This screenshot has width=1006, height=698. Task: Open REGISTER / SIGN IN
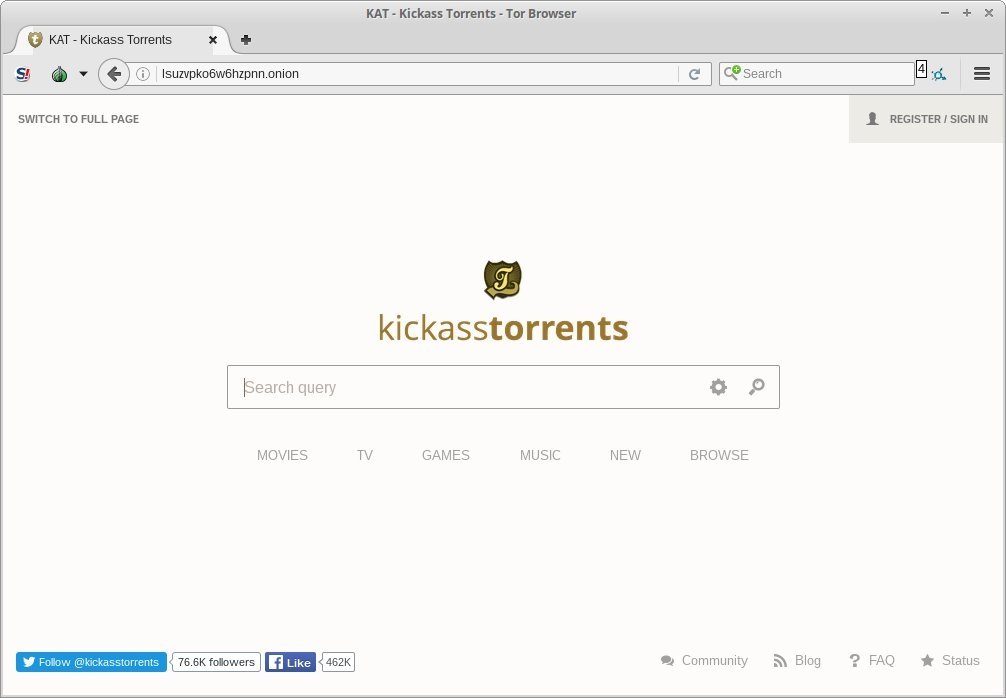(x=927, y=119)
